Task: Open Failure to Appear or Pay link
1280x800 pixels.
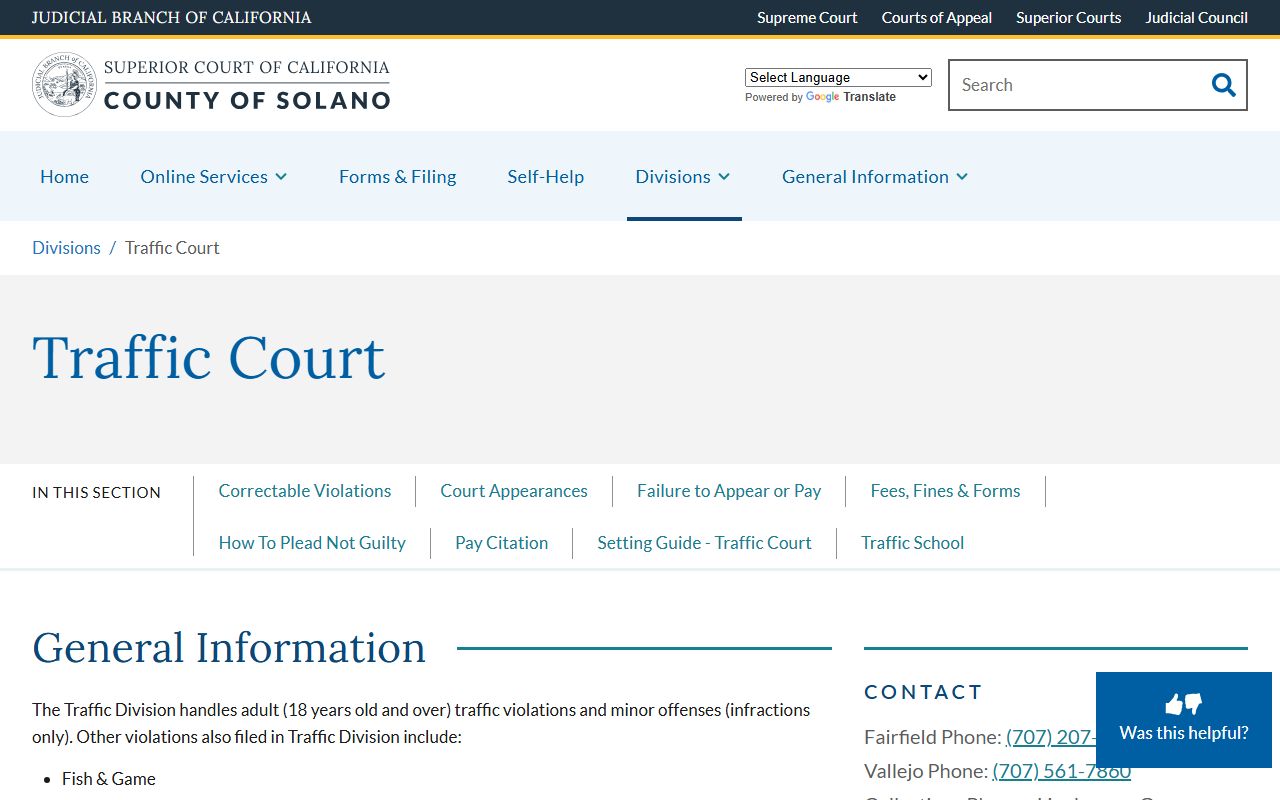Action: click(x=729, y=491)
